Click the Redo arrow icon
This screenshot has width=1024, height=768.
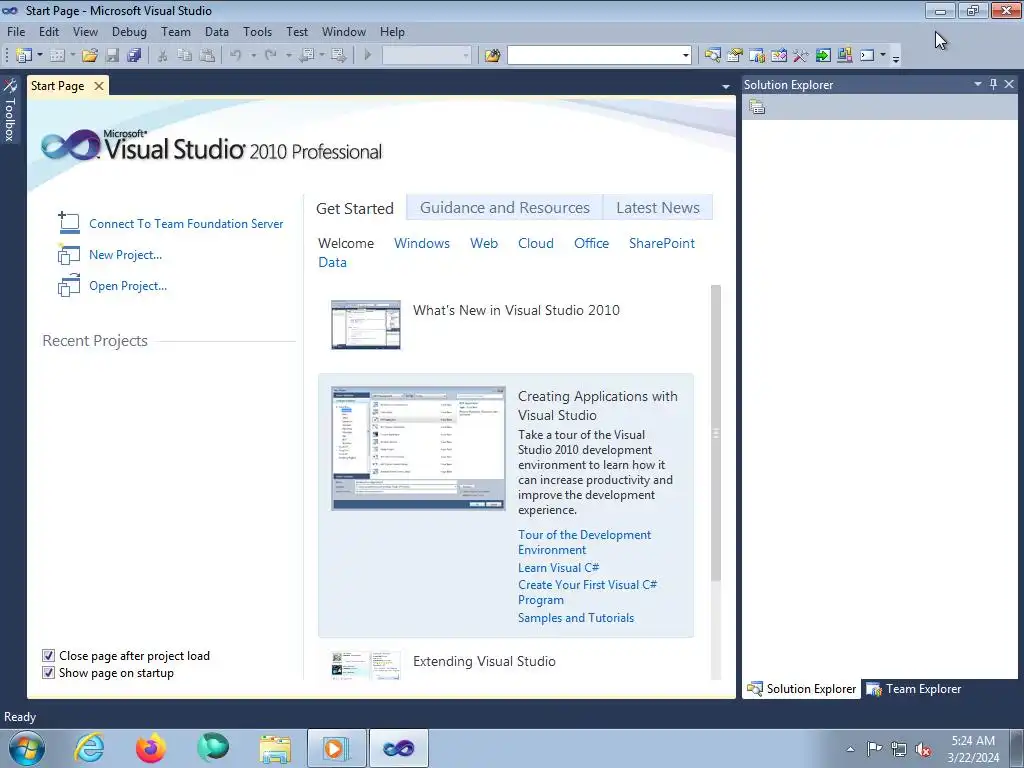tap(270, 56)
